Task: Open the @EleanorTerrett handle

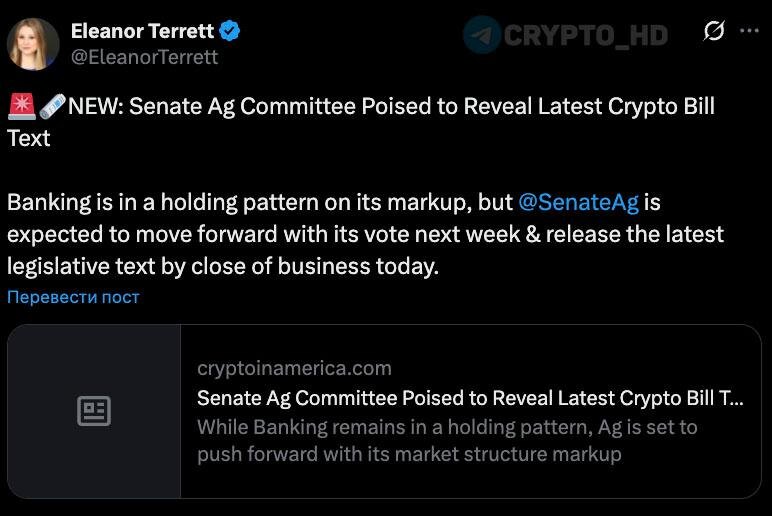Action: [144, 57]
